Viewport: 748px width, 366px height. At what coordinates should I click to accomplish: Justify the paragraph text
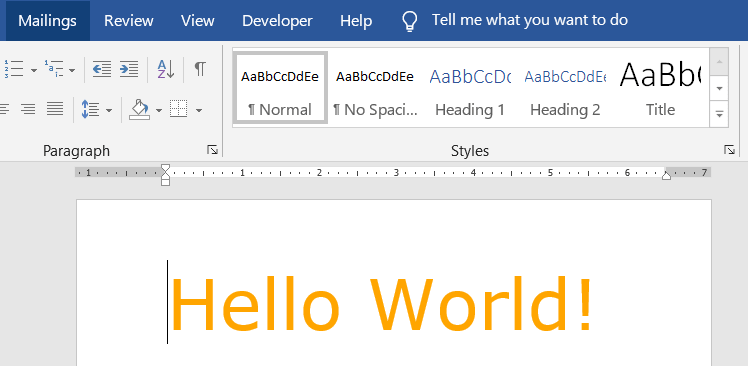coord(55,110)
